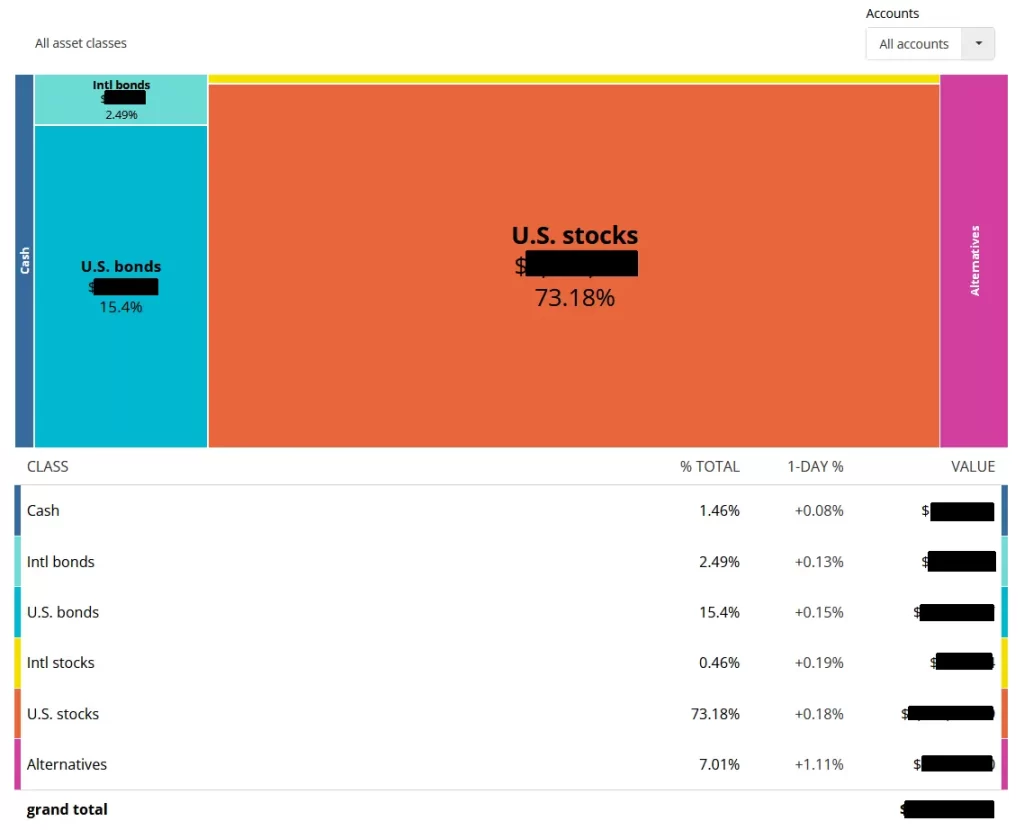This screenshot has height=830, width=1024.
Task: Sort by the 1-DAY % column header
Action: pyautogui.click(x=818, y=466)
